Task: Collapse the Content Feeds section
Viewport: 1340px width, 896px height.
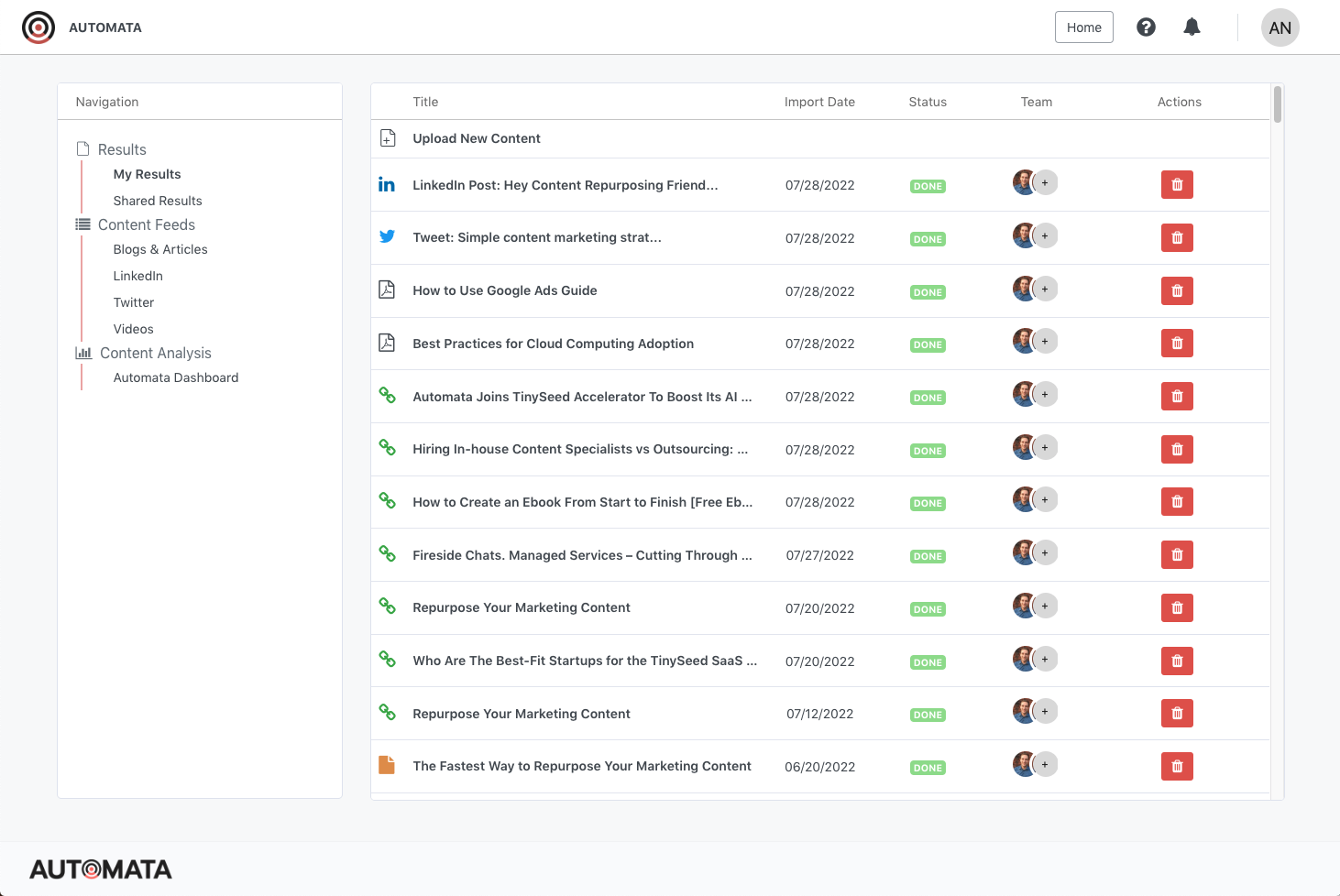Action: [147, 224]
